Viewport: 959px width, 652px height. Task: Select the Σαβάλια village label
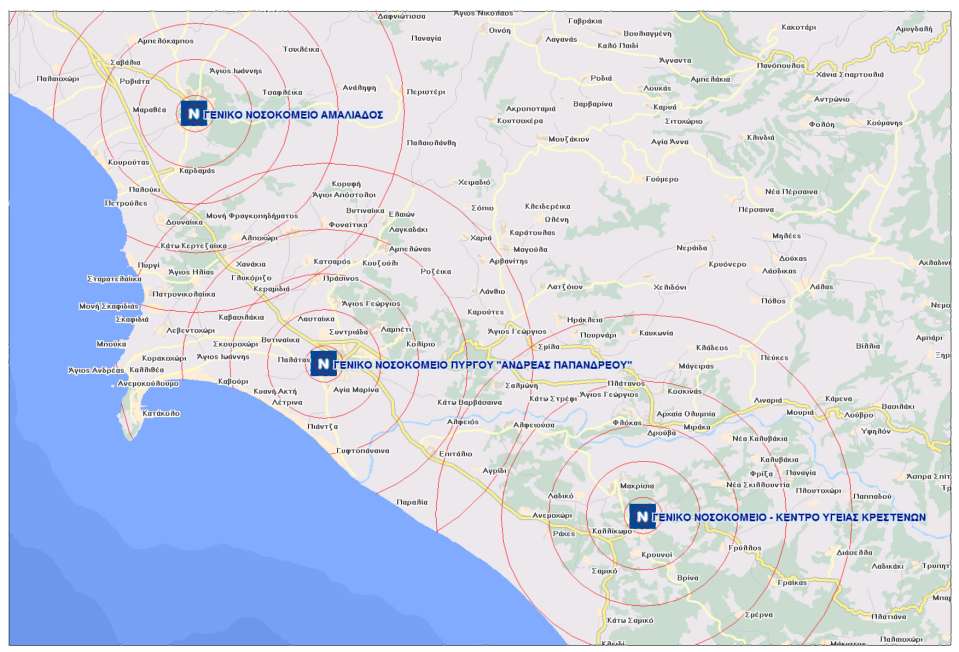pos(125,62)
